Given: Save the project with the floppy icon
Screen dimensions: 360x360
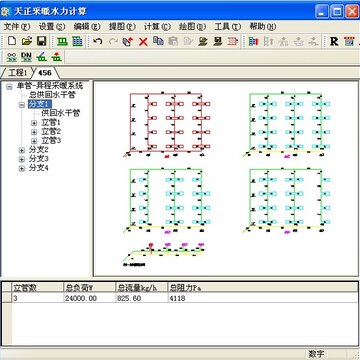Looking at the screenshot, I should [x=41, y=41].
